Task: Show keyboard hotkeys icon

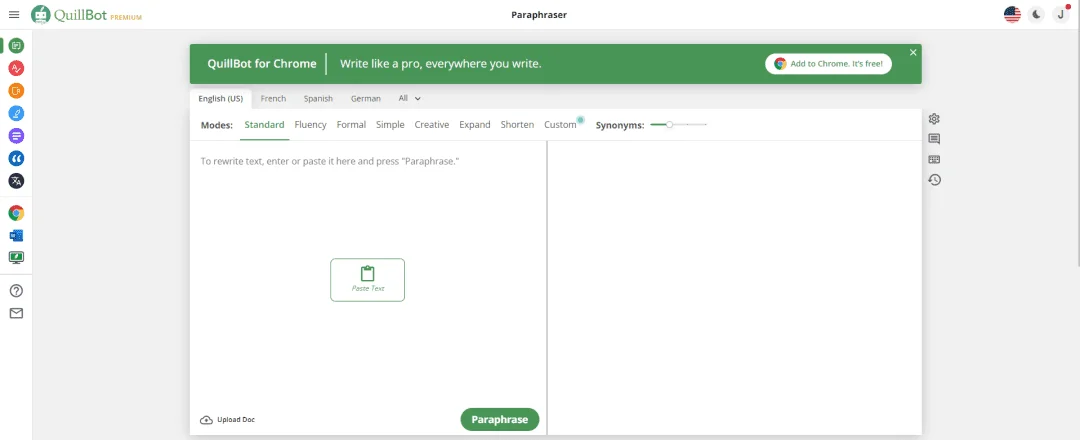Action: click(x=934, y=159)
